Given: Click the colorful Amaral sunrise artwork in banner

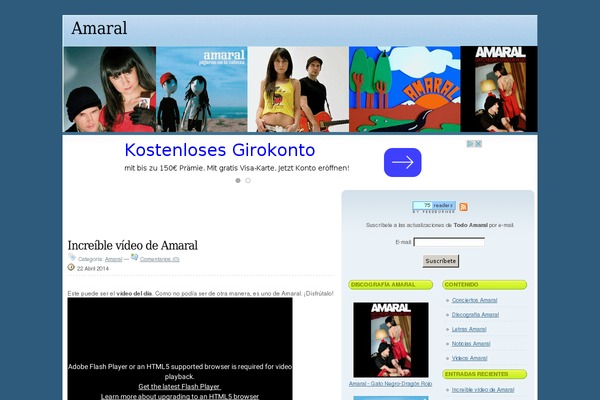Looking at the screenshot, I should [x=404, y=89].
